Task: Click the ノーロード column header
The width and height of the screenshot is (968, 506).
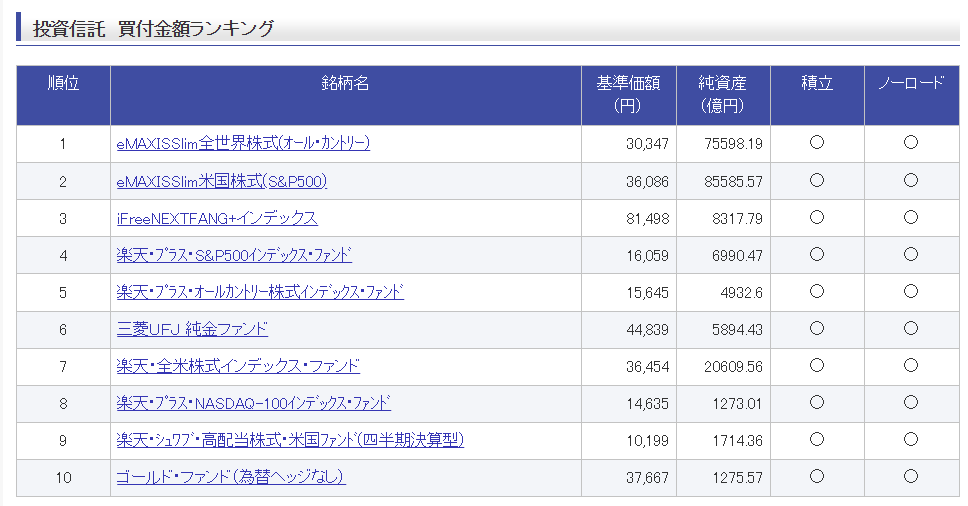Action: pyautogui.click(x=910, y=84)
